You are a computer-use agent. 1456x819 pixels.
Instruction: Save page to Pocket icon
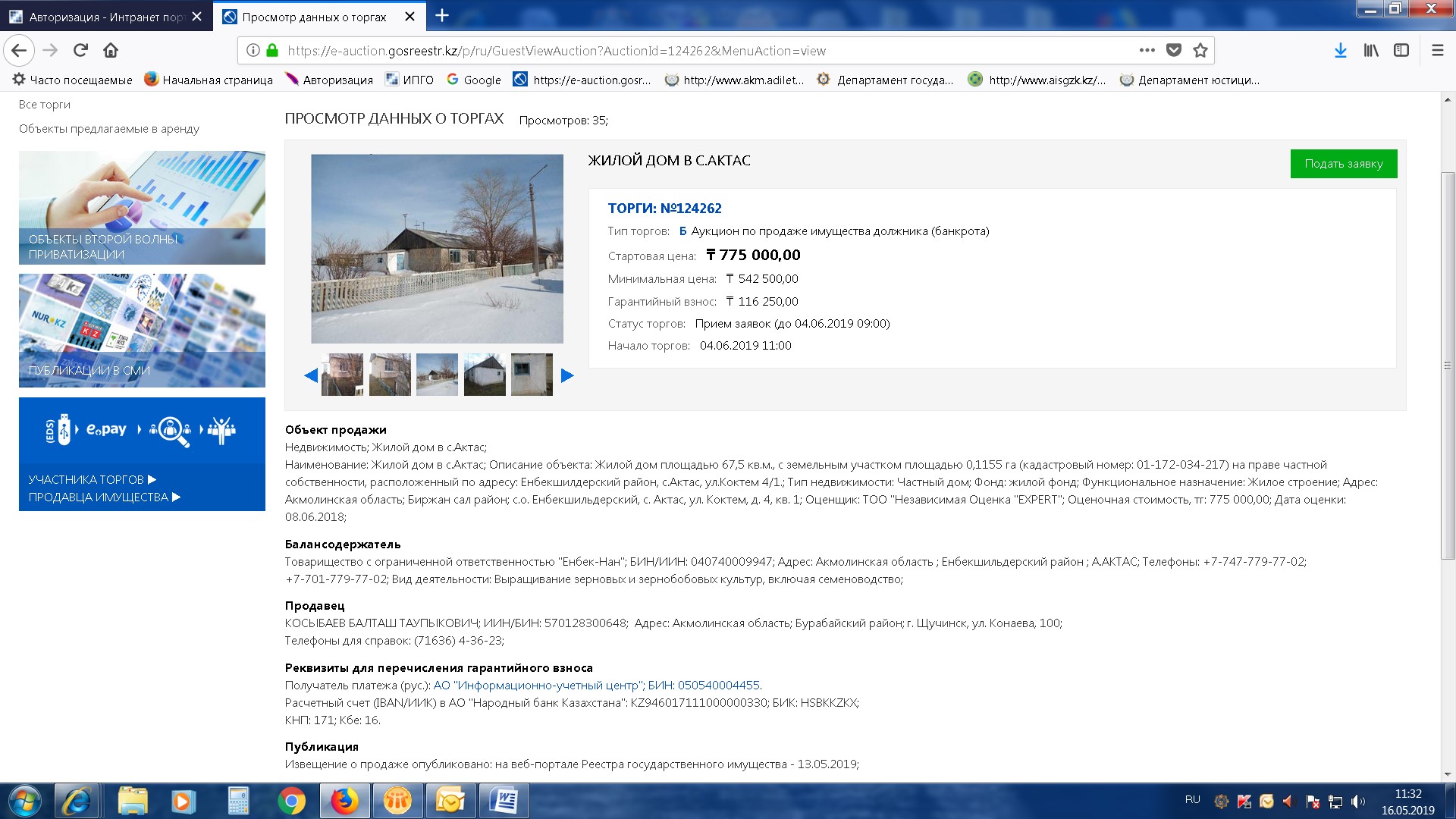[1173, 51]
